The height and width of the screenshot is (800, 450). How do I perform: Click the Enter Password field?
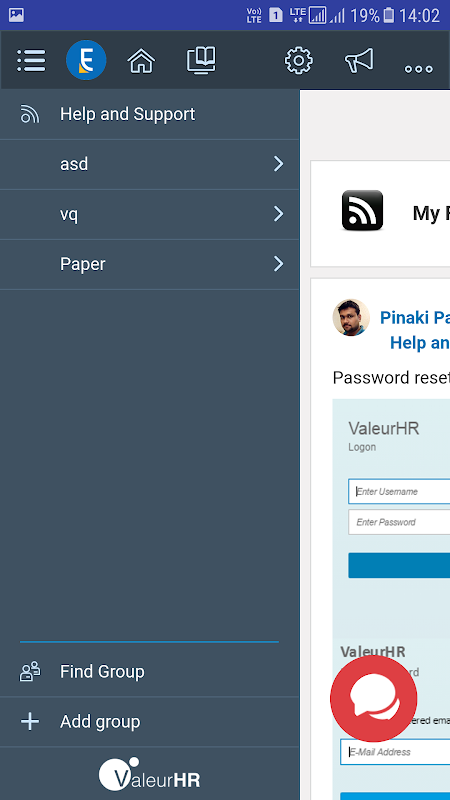(x=399, y=522)
